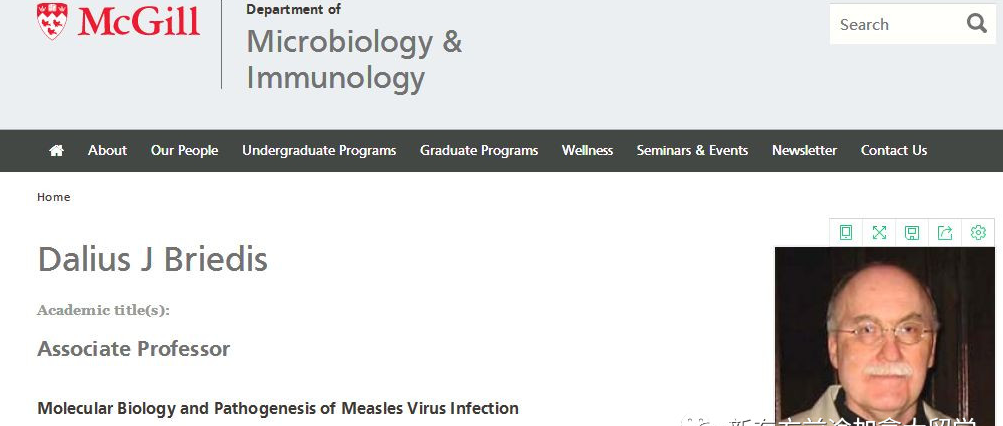Image resolution: width=1003 pixels, height=426 pixels.
Task: Click the search magnifier icon
Action: pyautogui.click(x=976, y=24)
